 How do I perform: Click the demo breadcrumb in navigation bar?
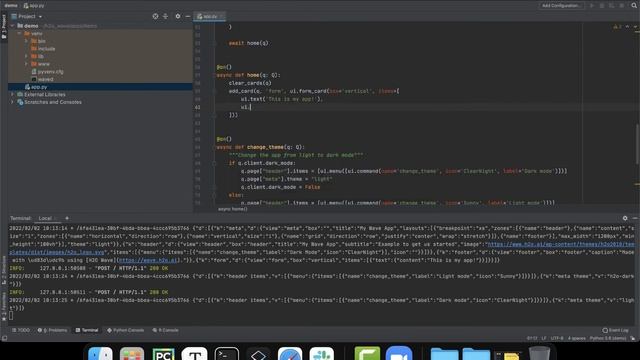click(x=11, y=5)
